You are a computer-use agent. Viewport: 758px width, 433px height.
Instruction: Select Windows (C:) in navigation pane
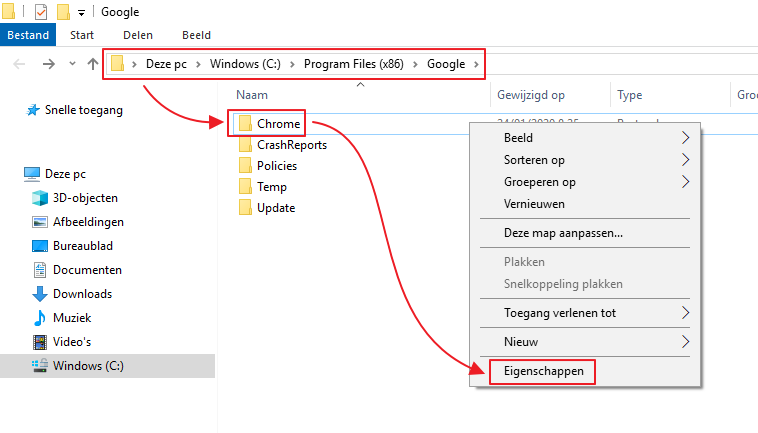[x=88, y=366]
